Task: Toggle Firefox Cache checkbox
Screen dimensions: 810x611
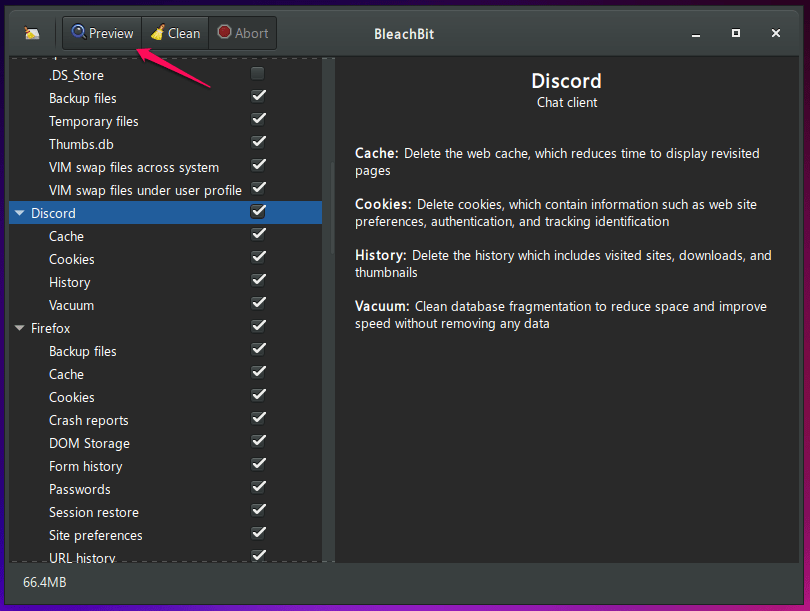Action: (x=258, y=372)
